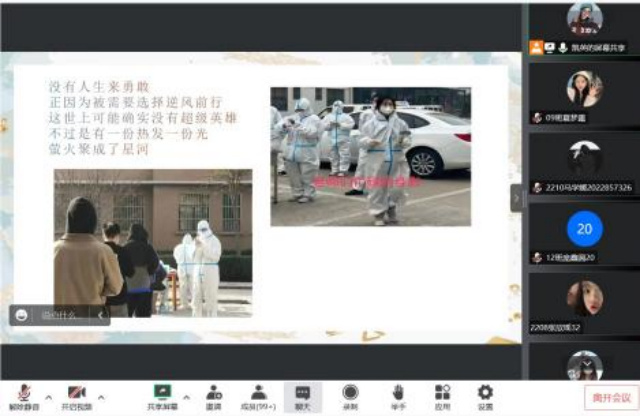The image size is (640, 416).
Task: Click the shared slide's lower-left queue photo
Action: tap(153, 243)
